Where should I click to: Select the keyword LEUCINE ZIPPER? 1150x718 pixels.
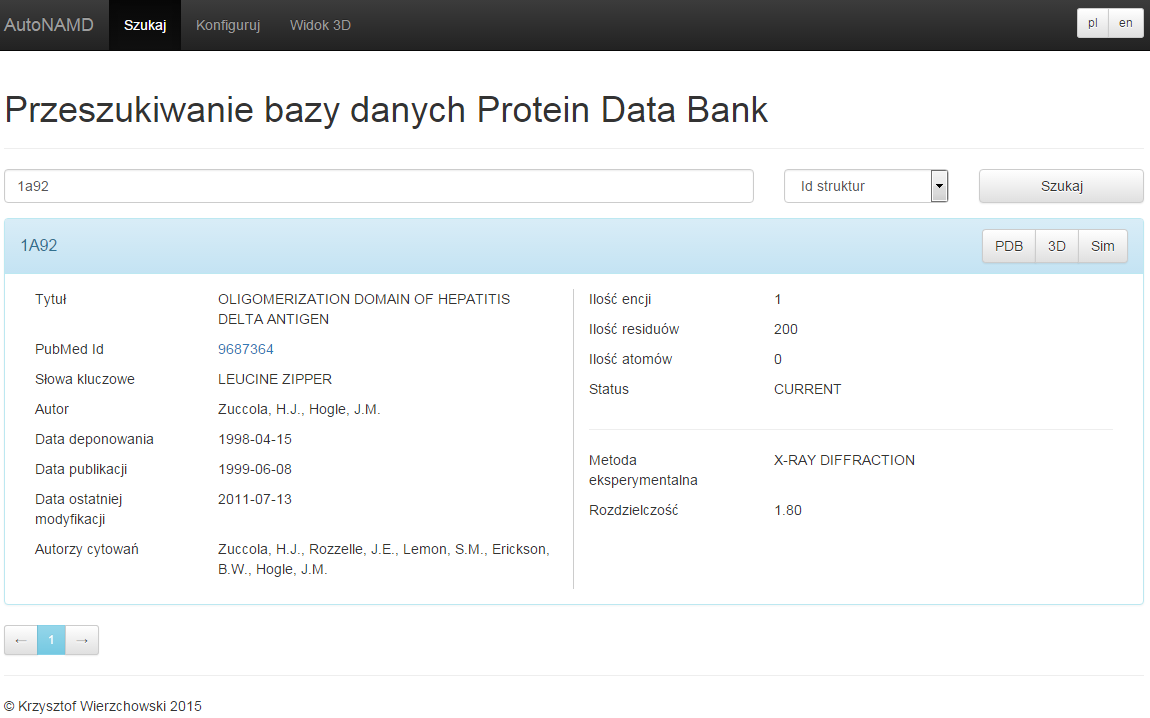click(275, 379)
